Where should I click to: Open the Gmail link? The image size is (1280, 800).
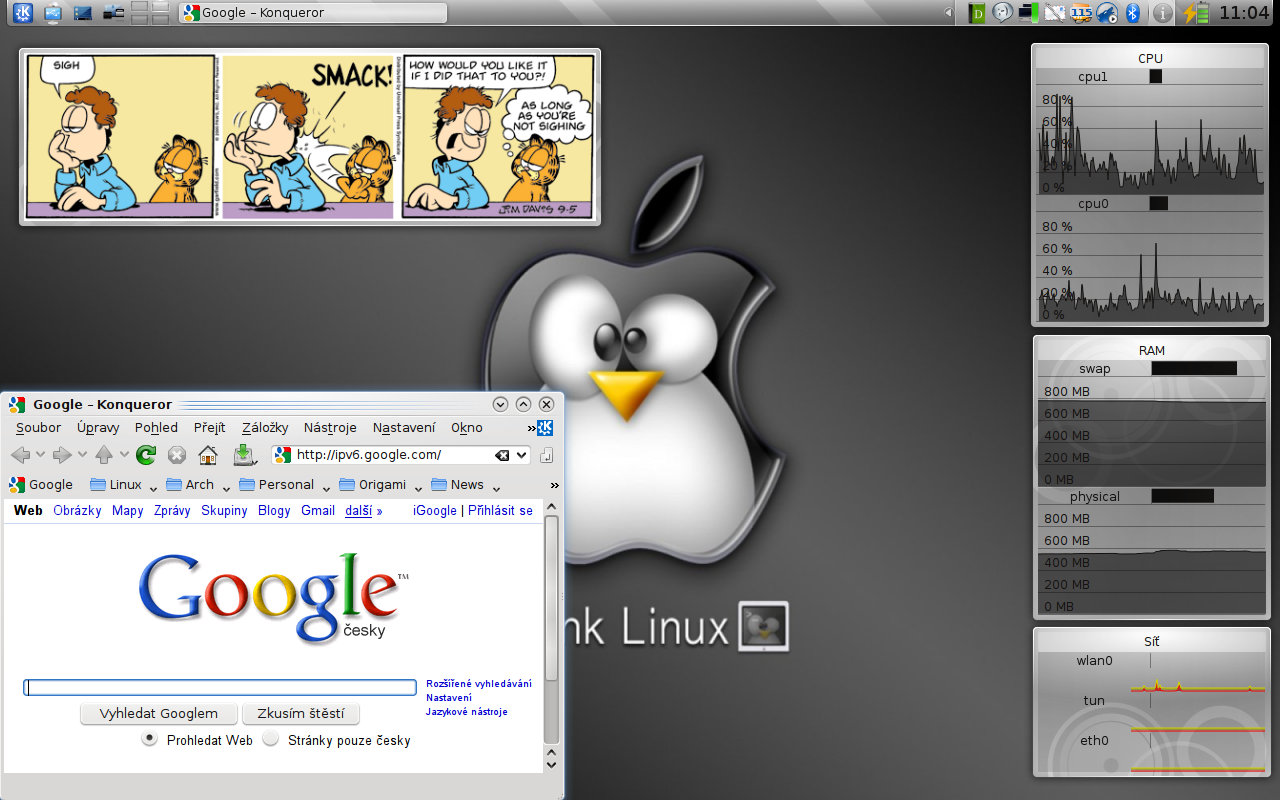[x=318, y=510]
